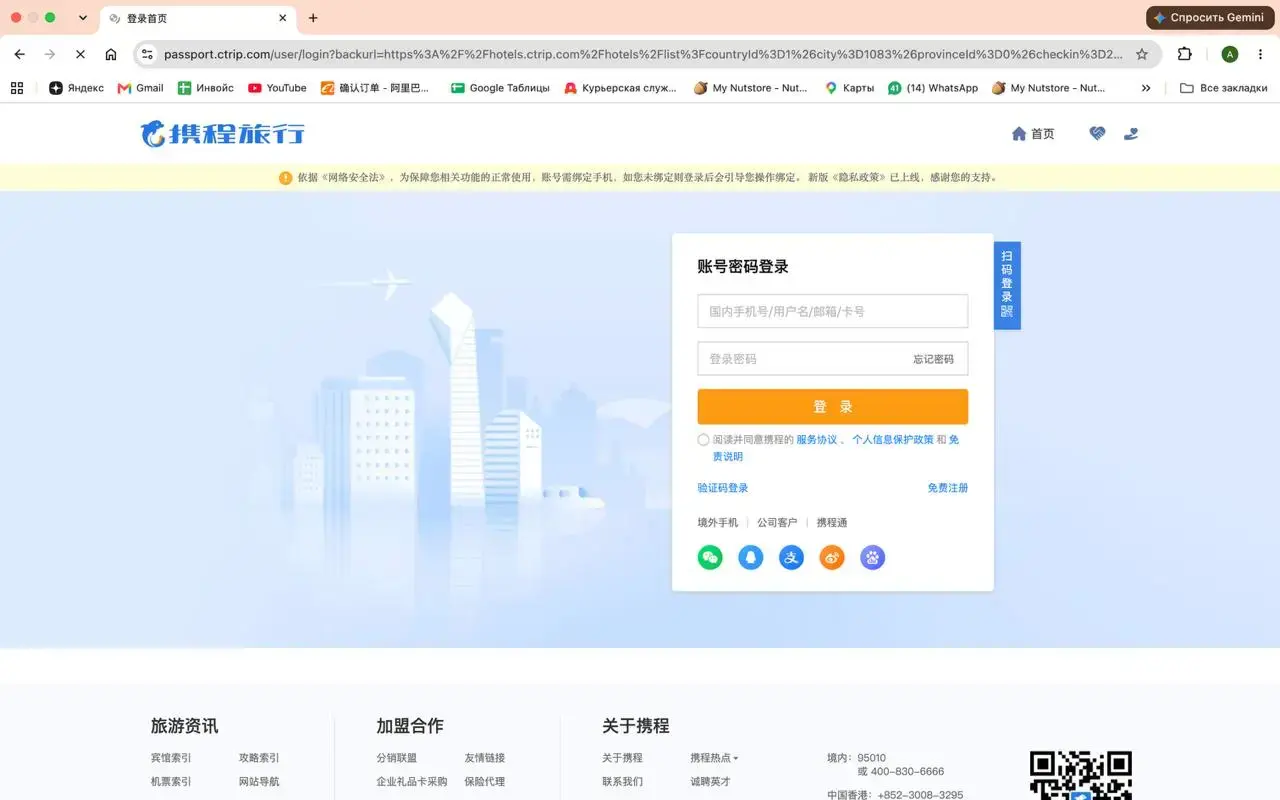Click 免费注册 free registration link

[947, 488]
